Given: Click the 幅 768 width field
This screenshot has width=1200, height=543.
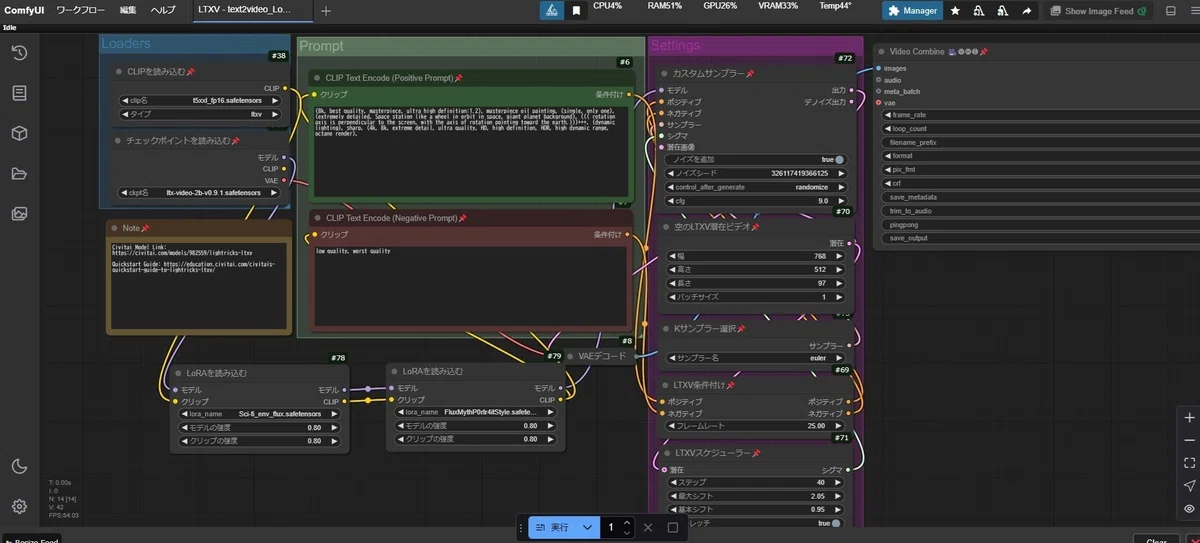Looking at the screenshot, I should click(x=757, y=256).
